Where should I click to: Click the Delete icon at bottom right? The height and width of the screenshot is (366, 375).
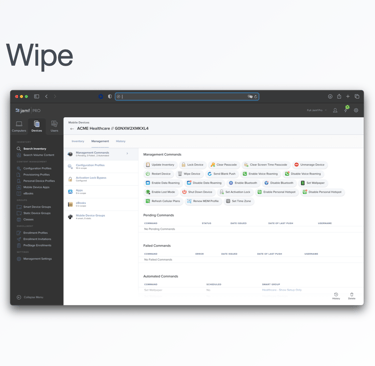352,296
